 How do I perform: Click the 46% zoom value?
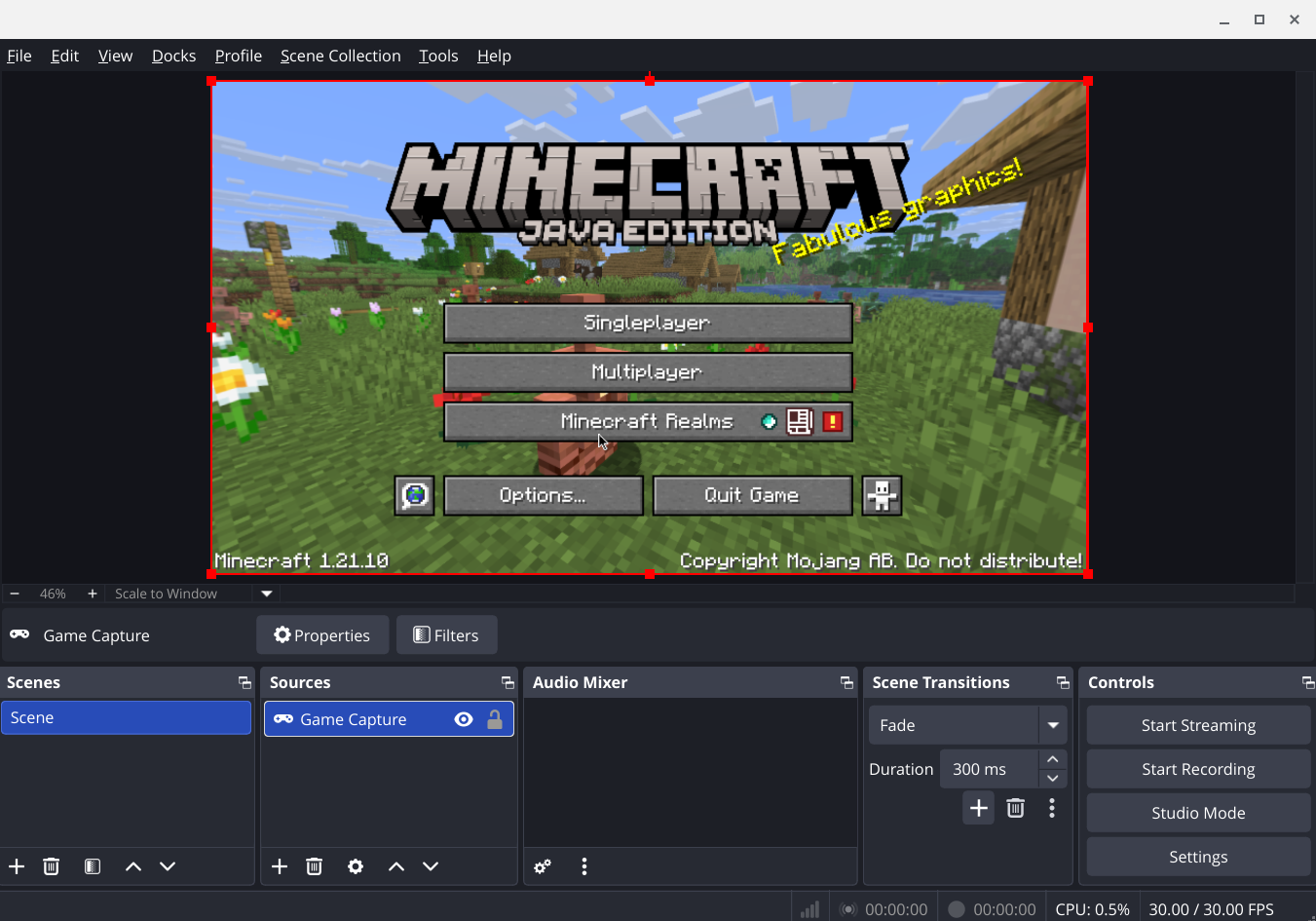coord(53,594)
